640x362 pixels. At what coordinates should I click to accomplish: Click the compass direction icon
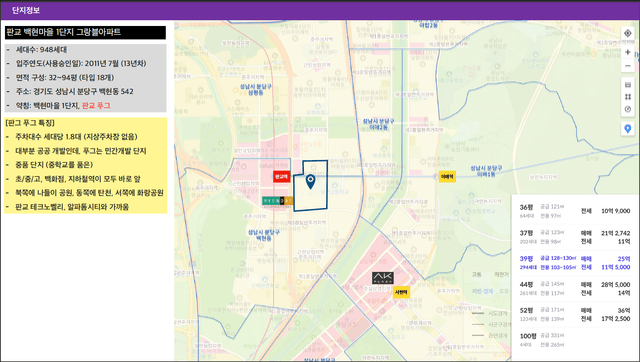pyautogui.click(x=628, y=109)
